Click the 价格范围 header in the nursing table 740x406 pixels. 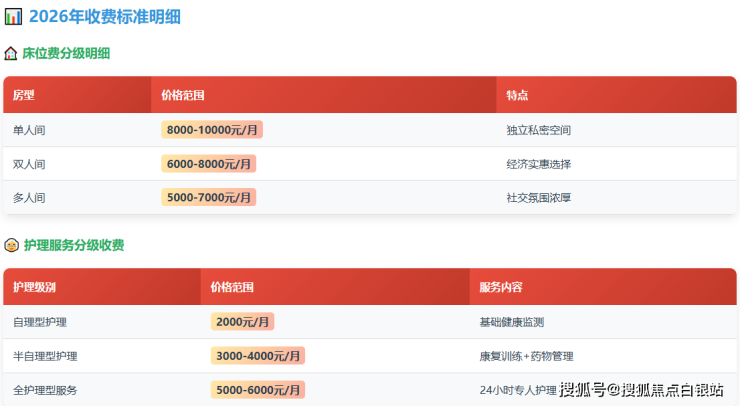(x=232, y=287)
